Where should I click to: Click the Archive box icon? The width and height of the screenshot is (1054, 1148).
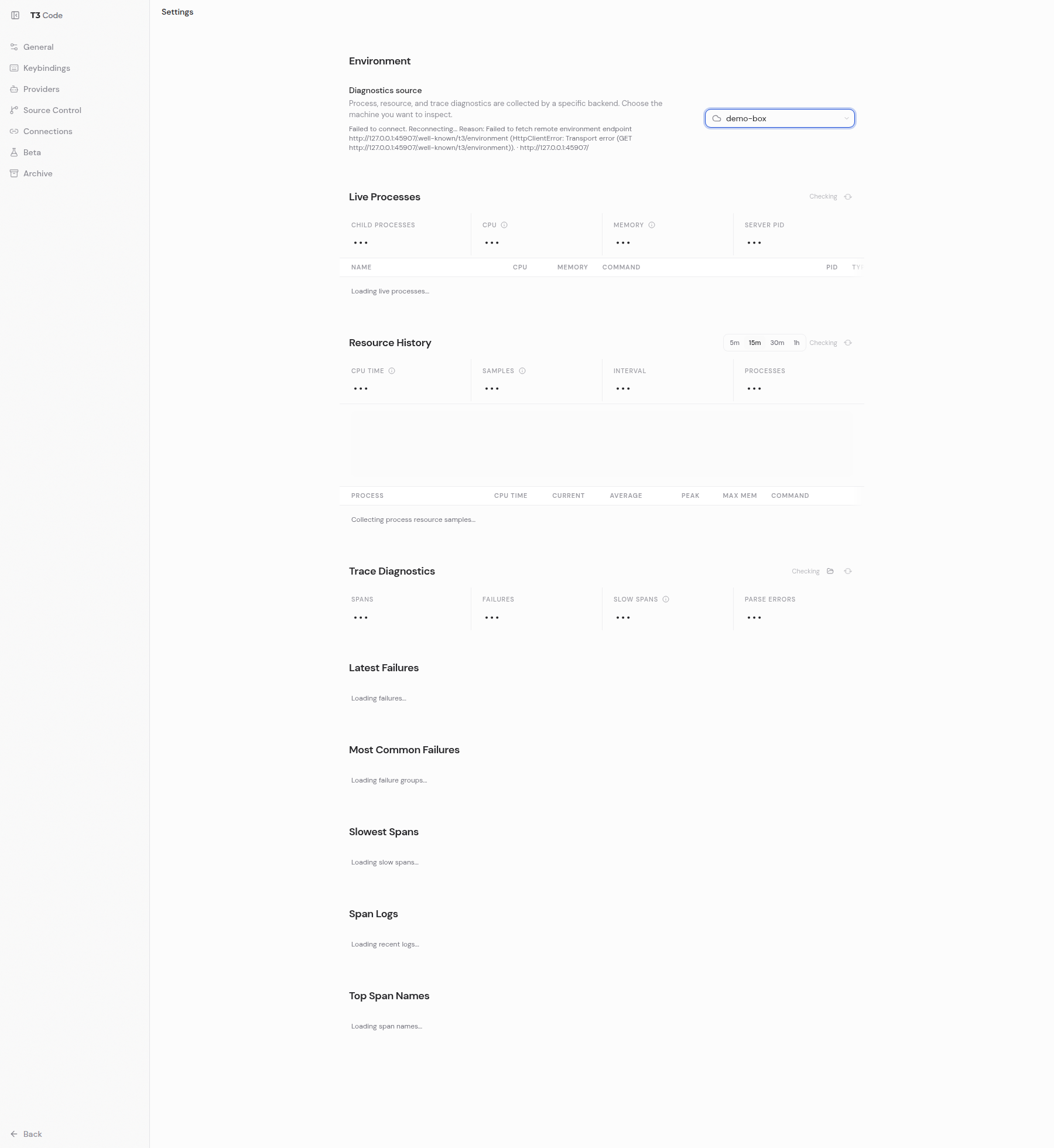tap(14, 173)
